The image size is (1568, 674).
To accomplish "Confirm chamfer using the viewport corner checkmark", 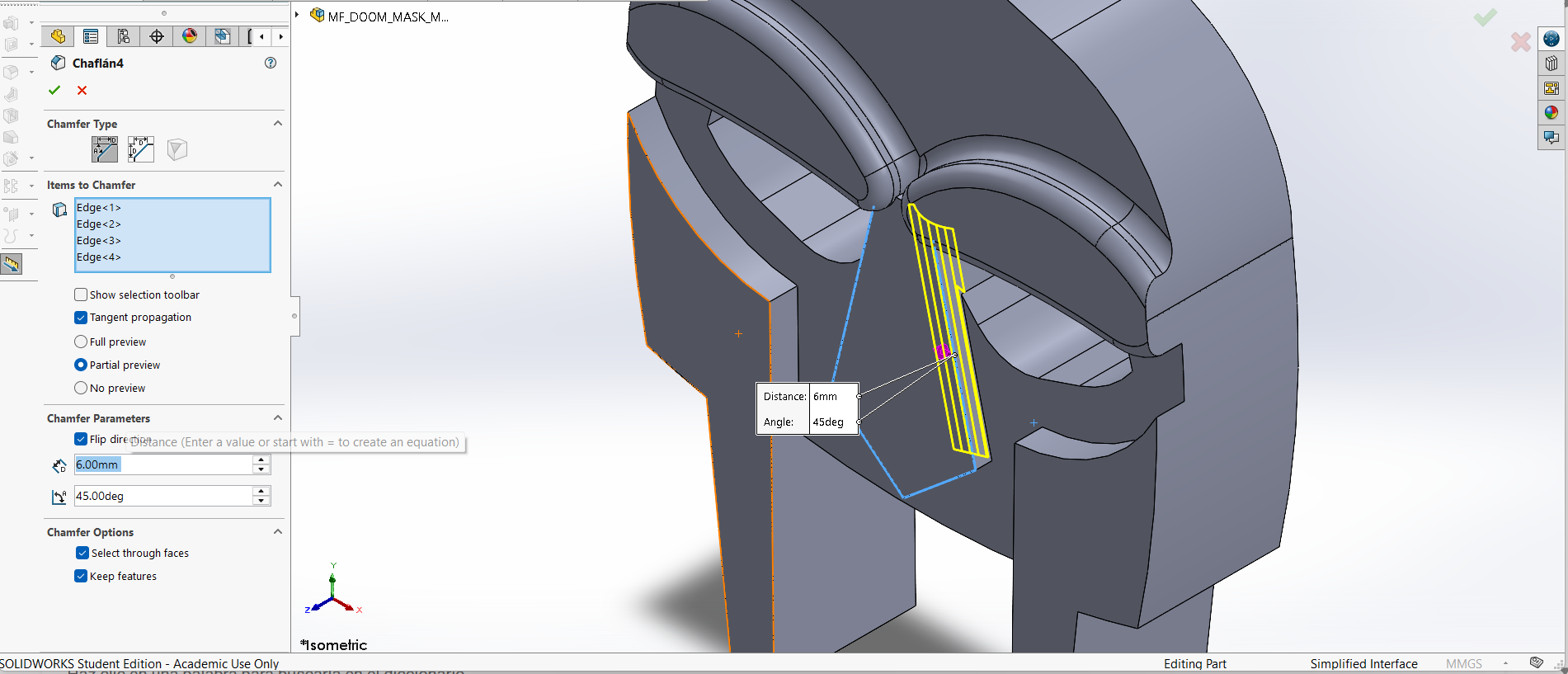I will pyautogui.click(x=1486, y=17).
